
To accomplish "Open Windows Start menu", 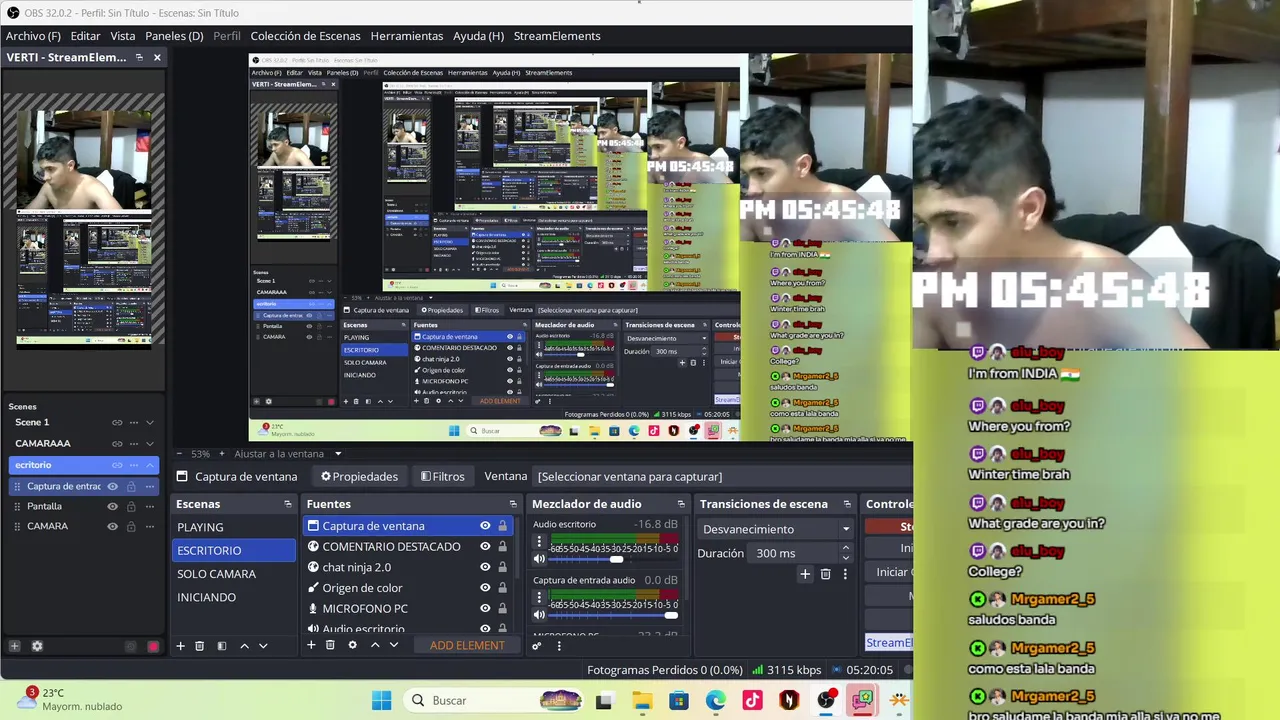I will click(382, 701).
